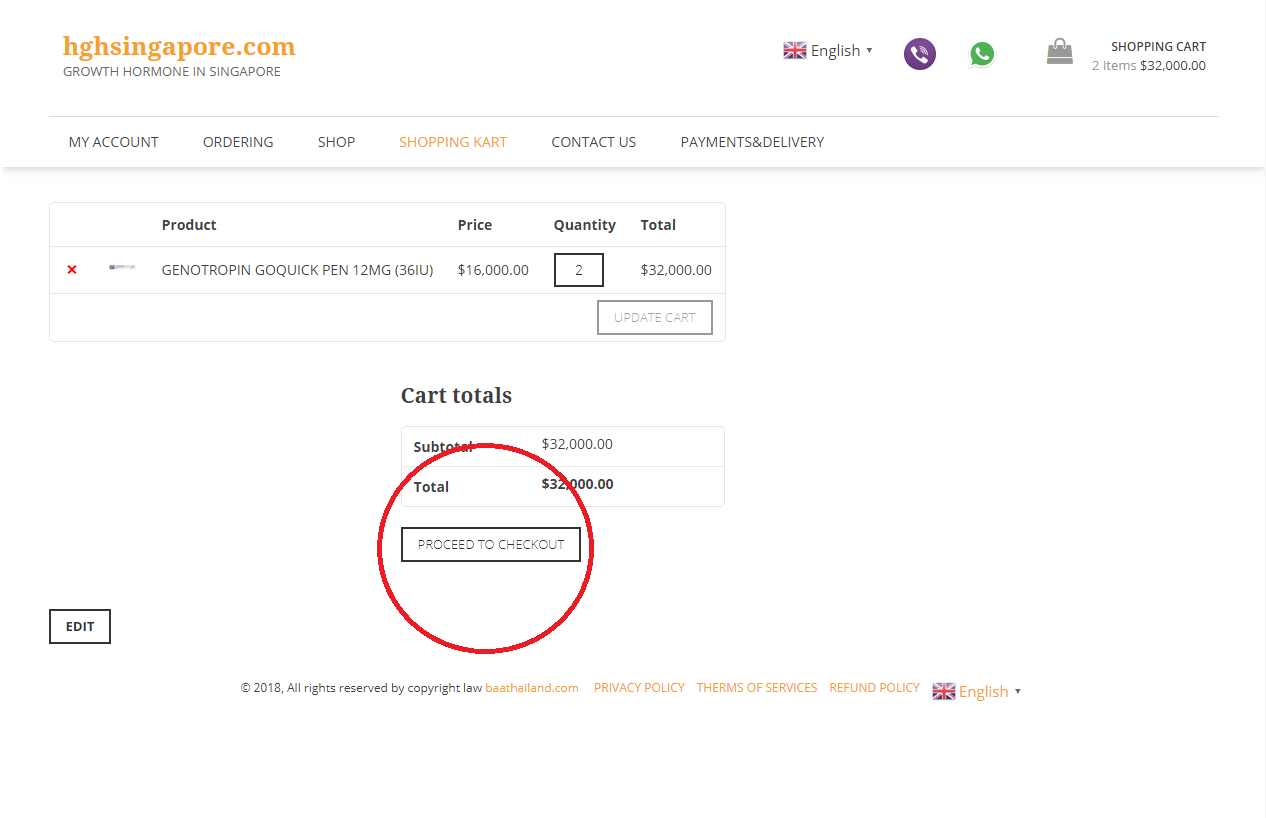Click 'Growth Hormone in Singapore' tagline
The width and height of the screenshot is (1266, 818).
point(172,72)
